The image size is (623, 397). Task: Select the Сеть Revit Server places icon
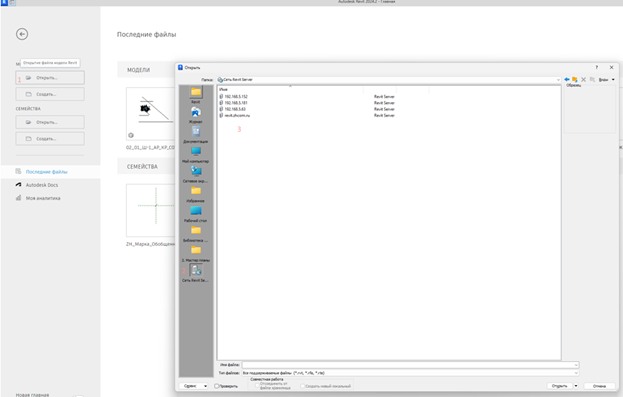[195, 273]
